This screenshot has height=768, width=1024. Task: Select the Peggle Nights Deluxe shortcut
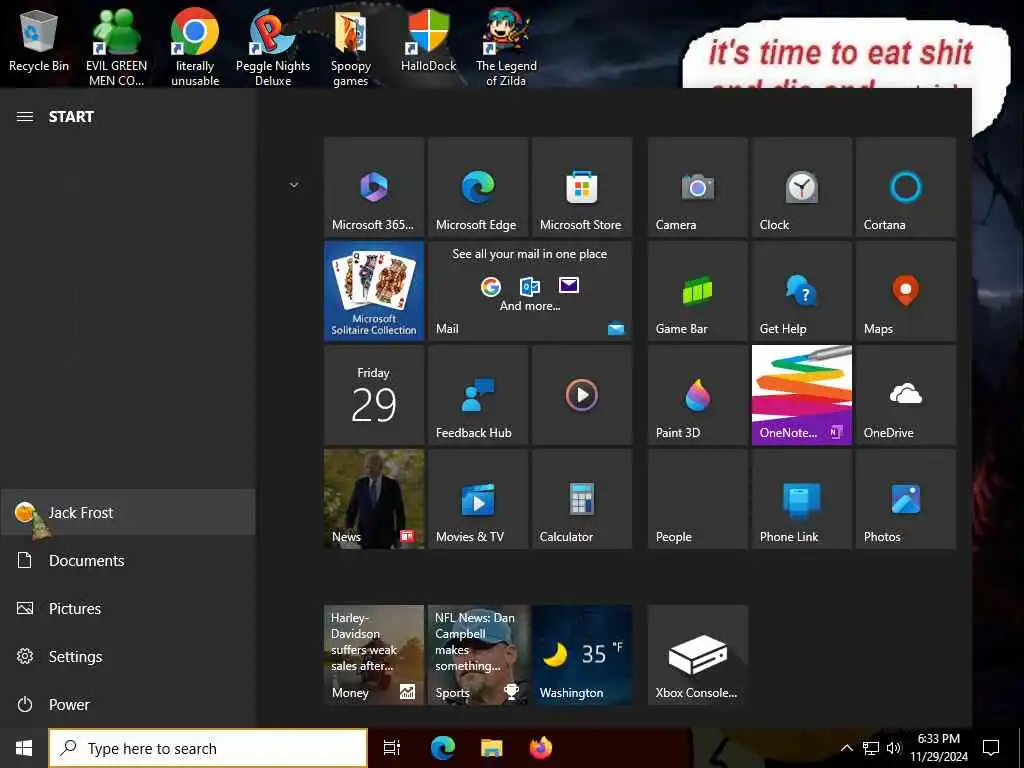[273, 47]
